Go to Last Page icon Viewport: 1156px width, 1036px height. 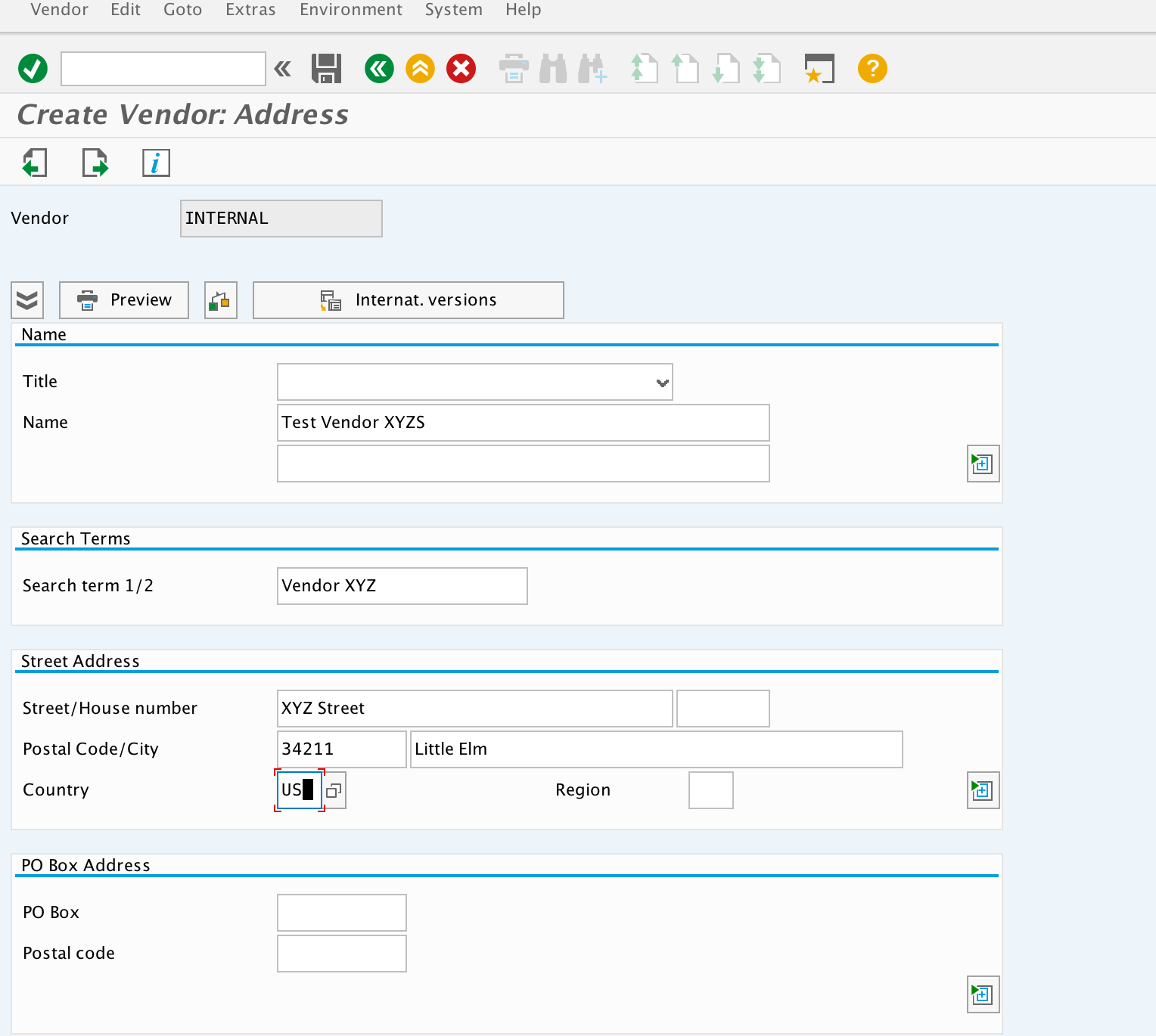pyautogui.click(x=766, y=69)
